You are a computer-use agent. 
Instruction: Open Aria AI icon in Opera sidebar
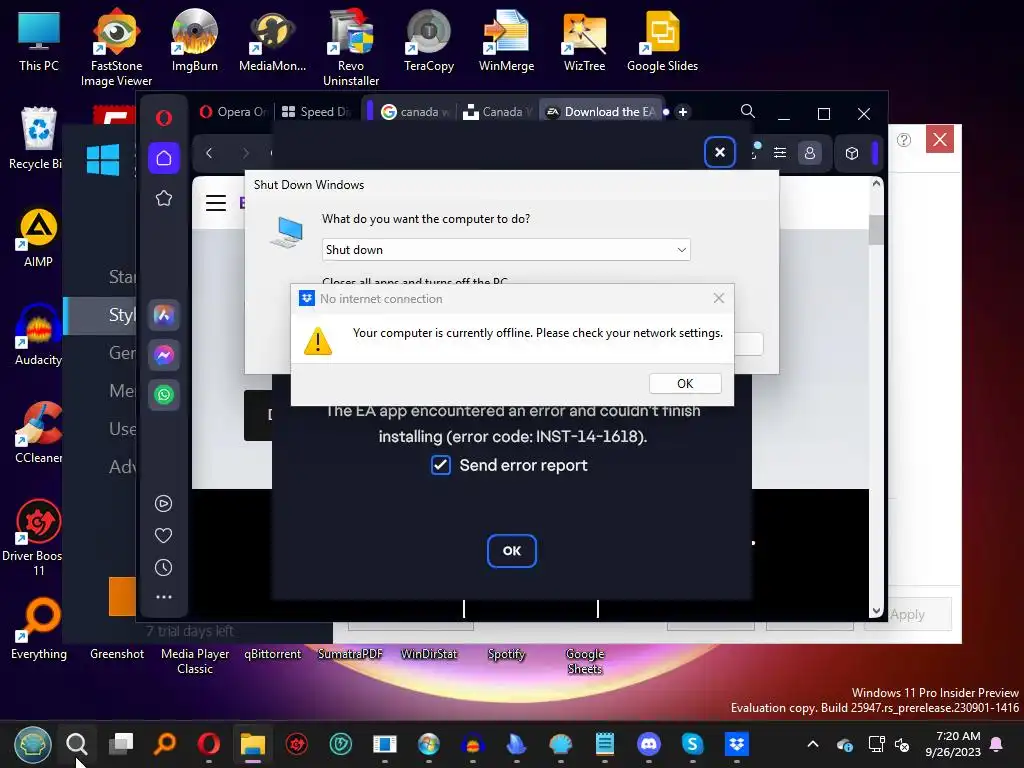(x=164, y=315)
